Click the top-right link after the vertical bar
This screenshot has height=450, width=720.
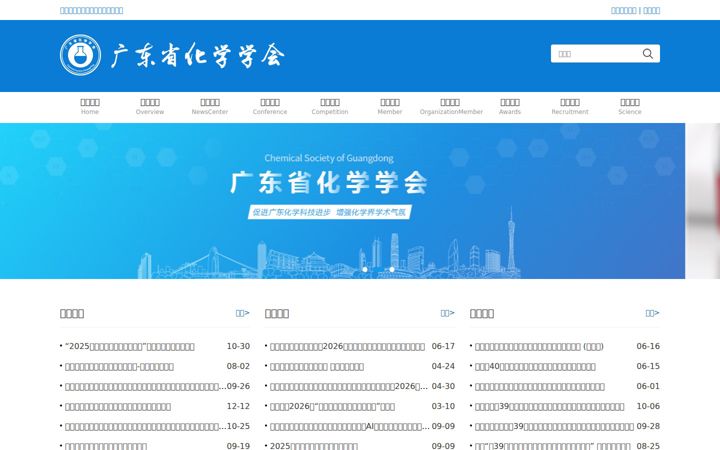click(x=651, y=11)
